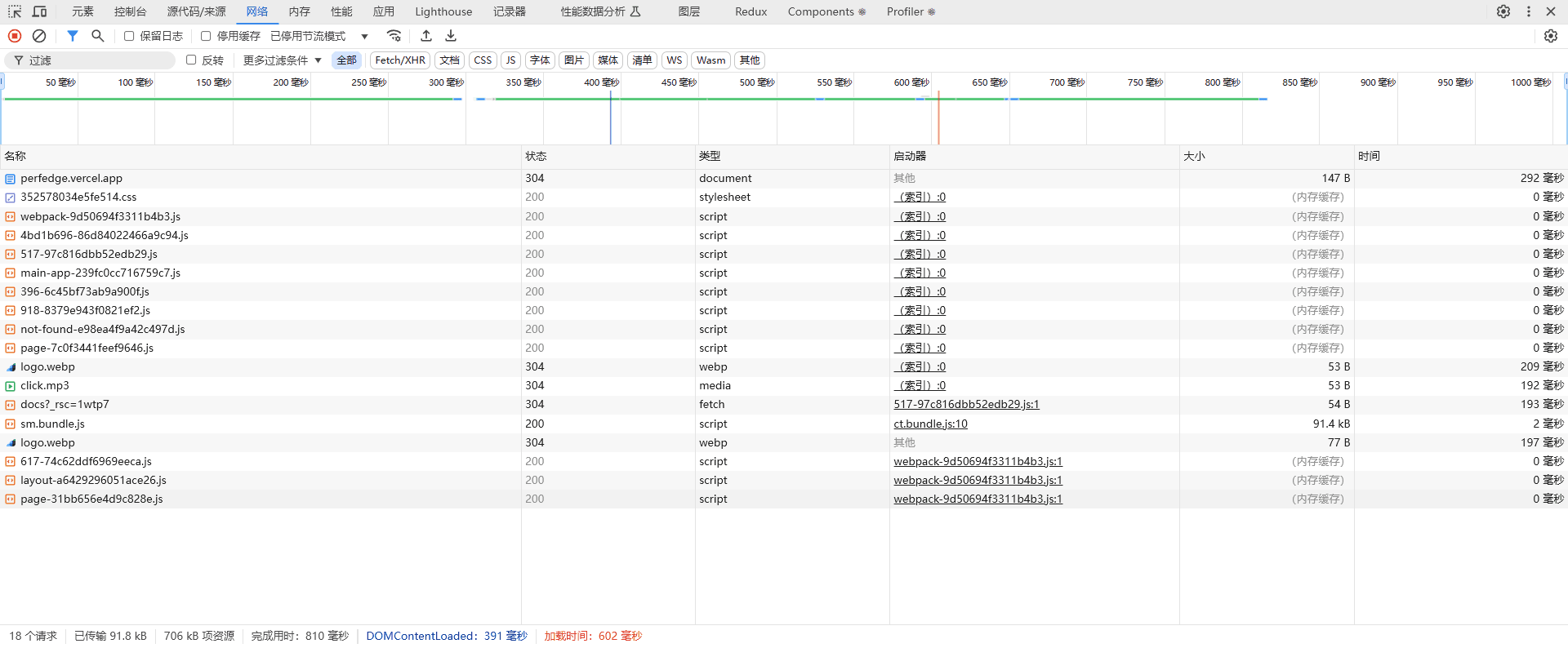Enable the 保留日志 checkbox
Viewport: 1568px width, 648px height.
pyautogui.click(x=129, y=36)
